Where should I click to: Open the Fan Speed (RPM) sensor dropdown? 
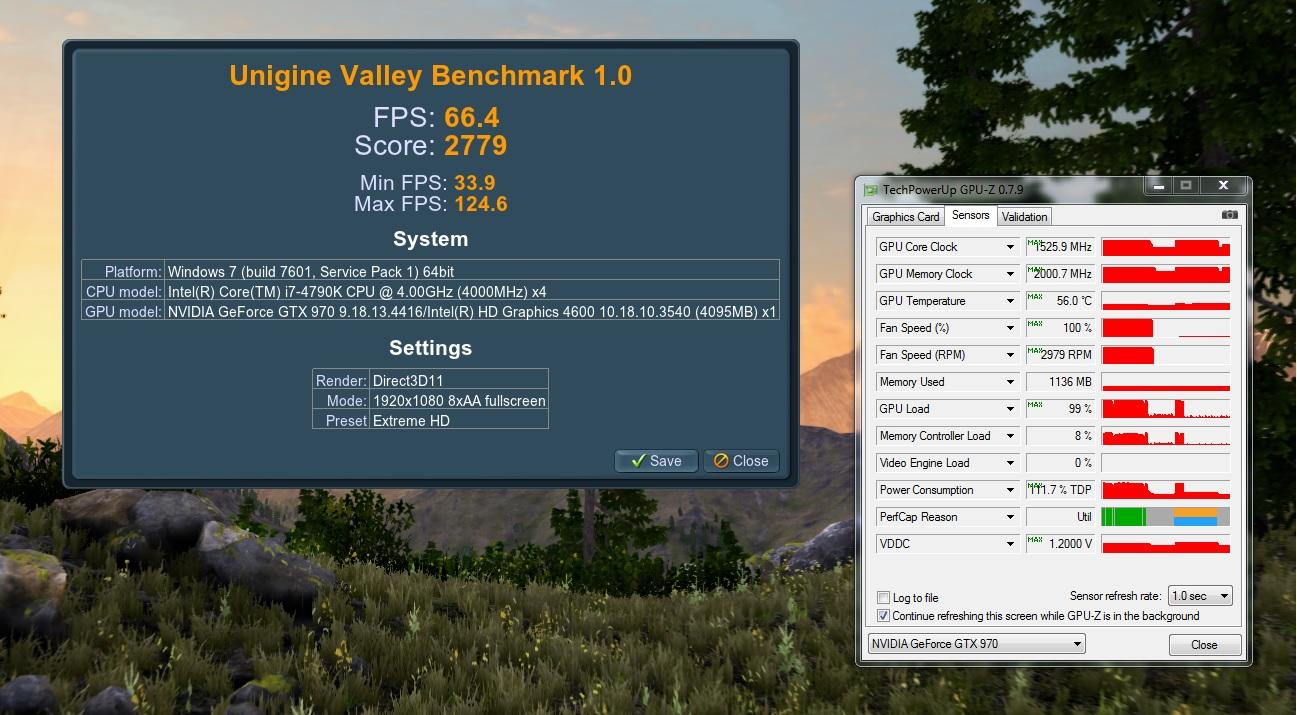[x=1010, y=355]
